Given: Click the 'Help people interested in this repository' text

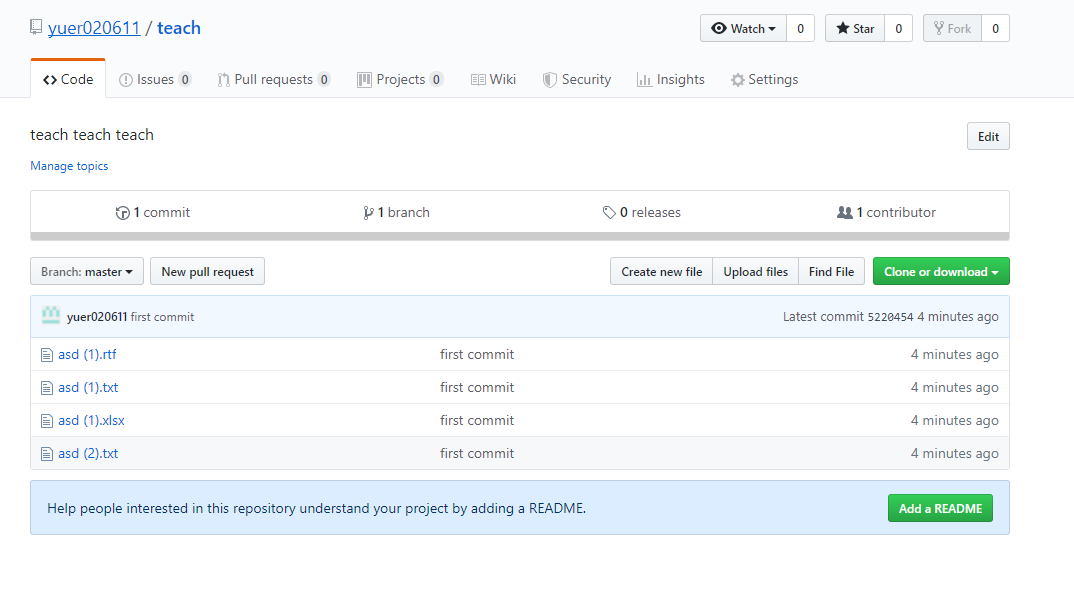Looking at the screenshot, I should 316,508.
